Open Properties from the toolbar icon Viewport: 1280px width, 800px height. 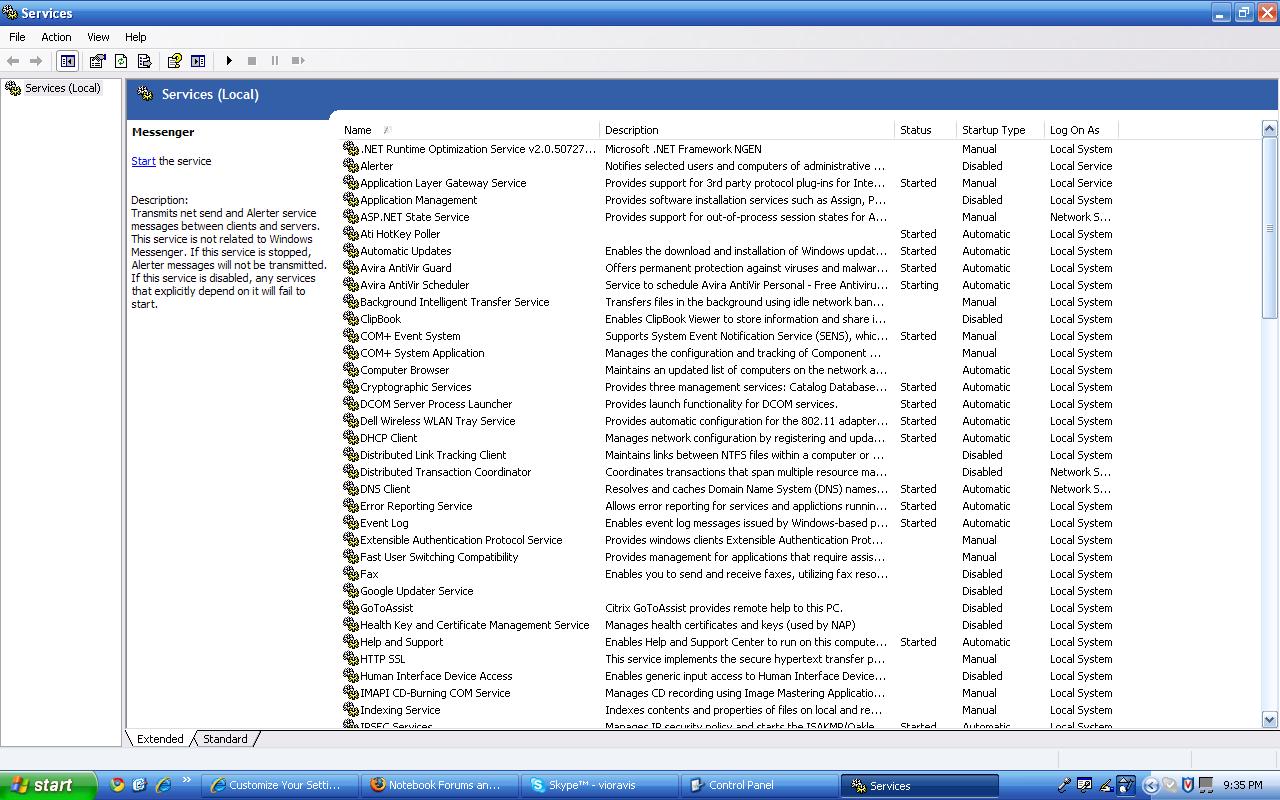tap(97, 61)
